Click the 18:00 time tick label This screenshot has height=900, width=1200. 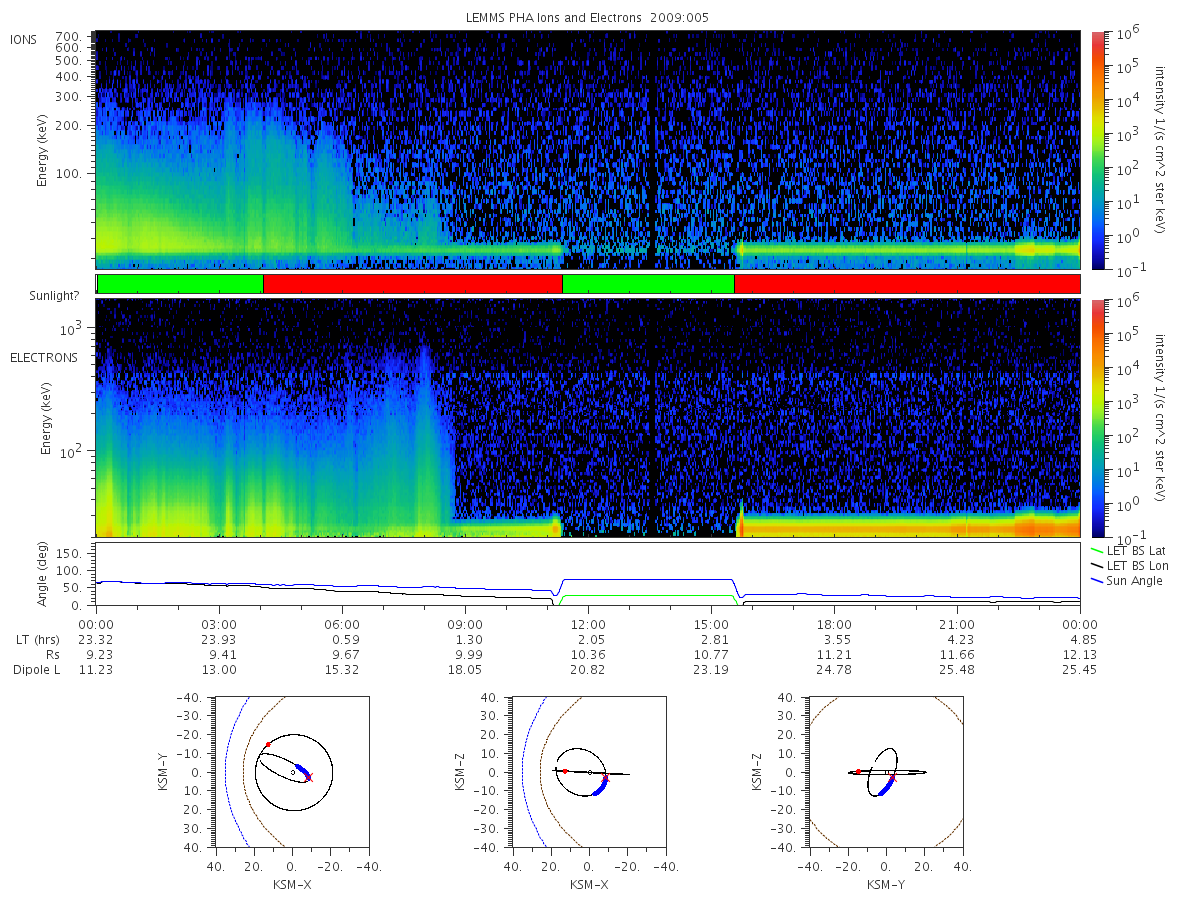(834, 625)
